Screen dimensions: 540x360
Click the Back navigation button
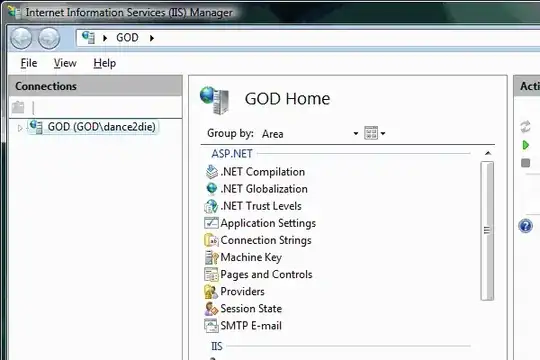click(x=21, y=38)
